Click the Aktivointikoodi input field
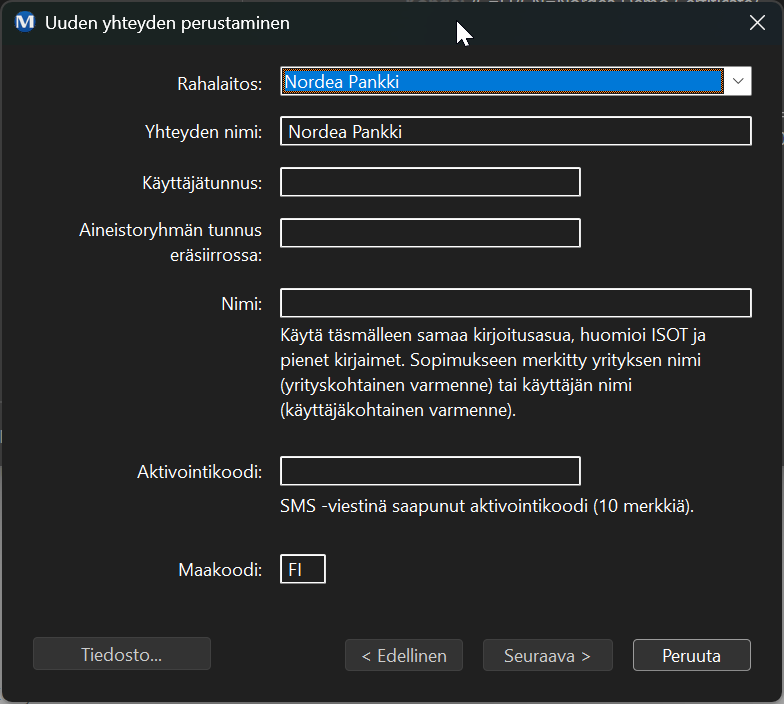This screenshot has height=704, width=784. tap(430, 470)
